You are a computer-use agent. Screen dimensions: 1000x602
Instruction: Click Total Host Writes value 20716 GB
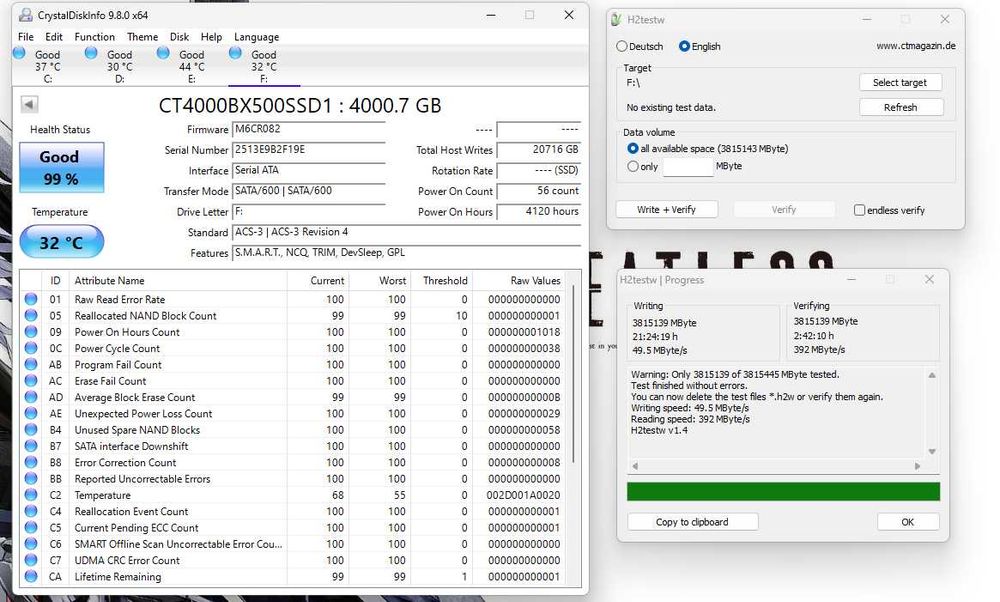539,150
